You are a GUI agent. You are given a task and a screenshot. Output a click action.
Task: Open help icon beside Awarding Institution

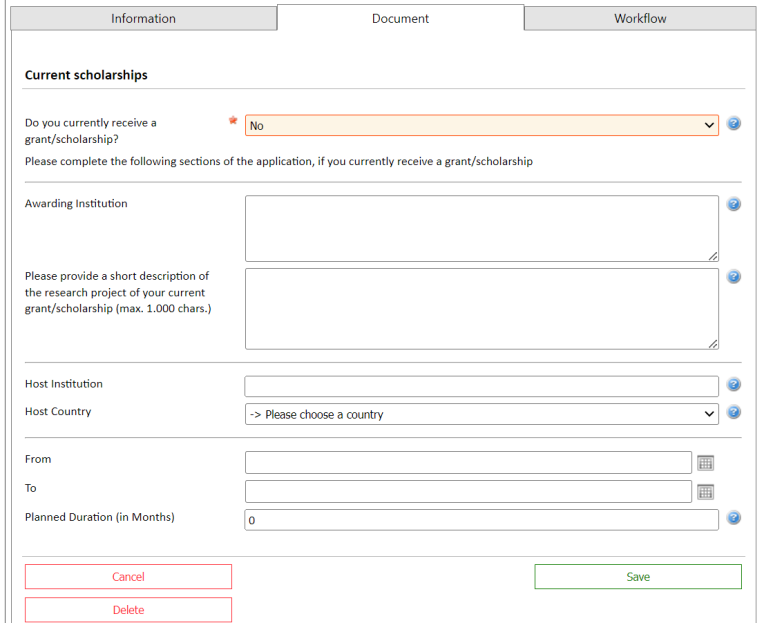734,204
